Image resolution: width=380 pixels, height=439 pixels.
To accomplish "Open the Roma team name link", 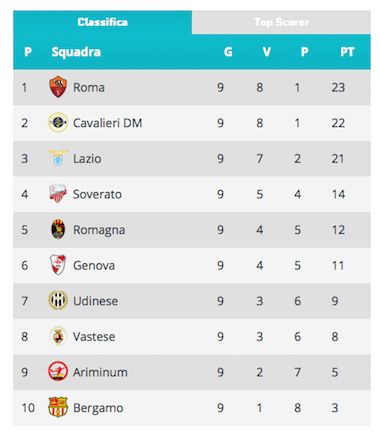I will click(x=89, y=87).
